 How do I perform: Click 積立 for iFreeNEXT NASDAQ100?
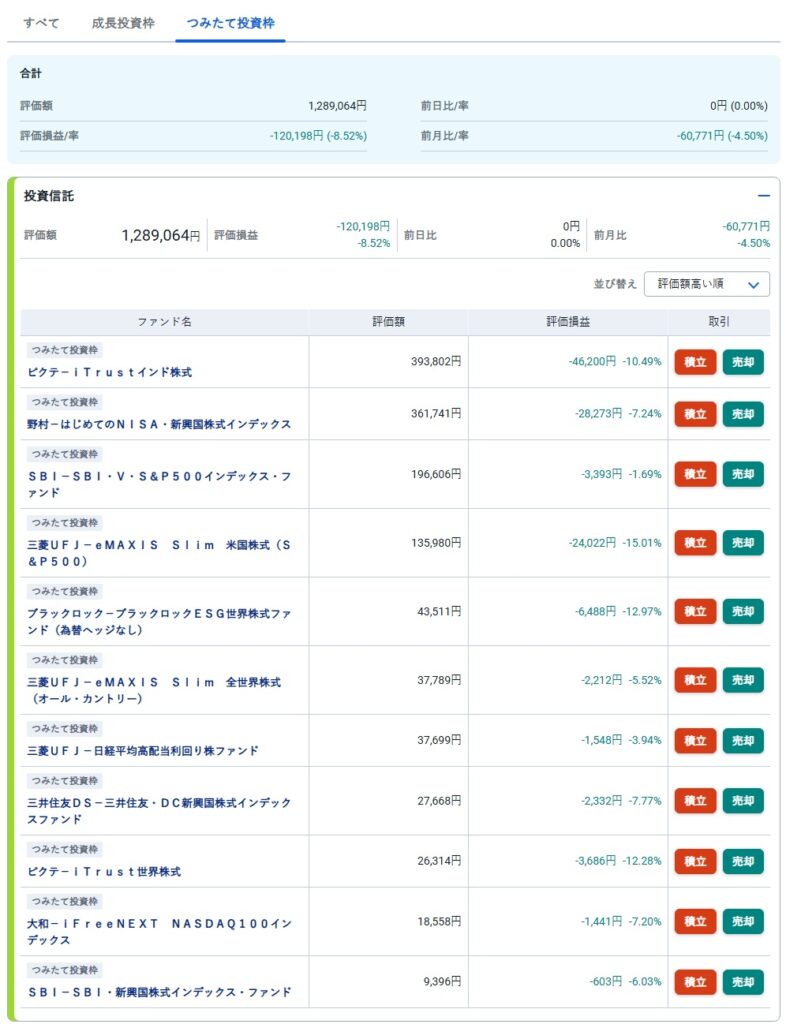click(x=695, y=921)
